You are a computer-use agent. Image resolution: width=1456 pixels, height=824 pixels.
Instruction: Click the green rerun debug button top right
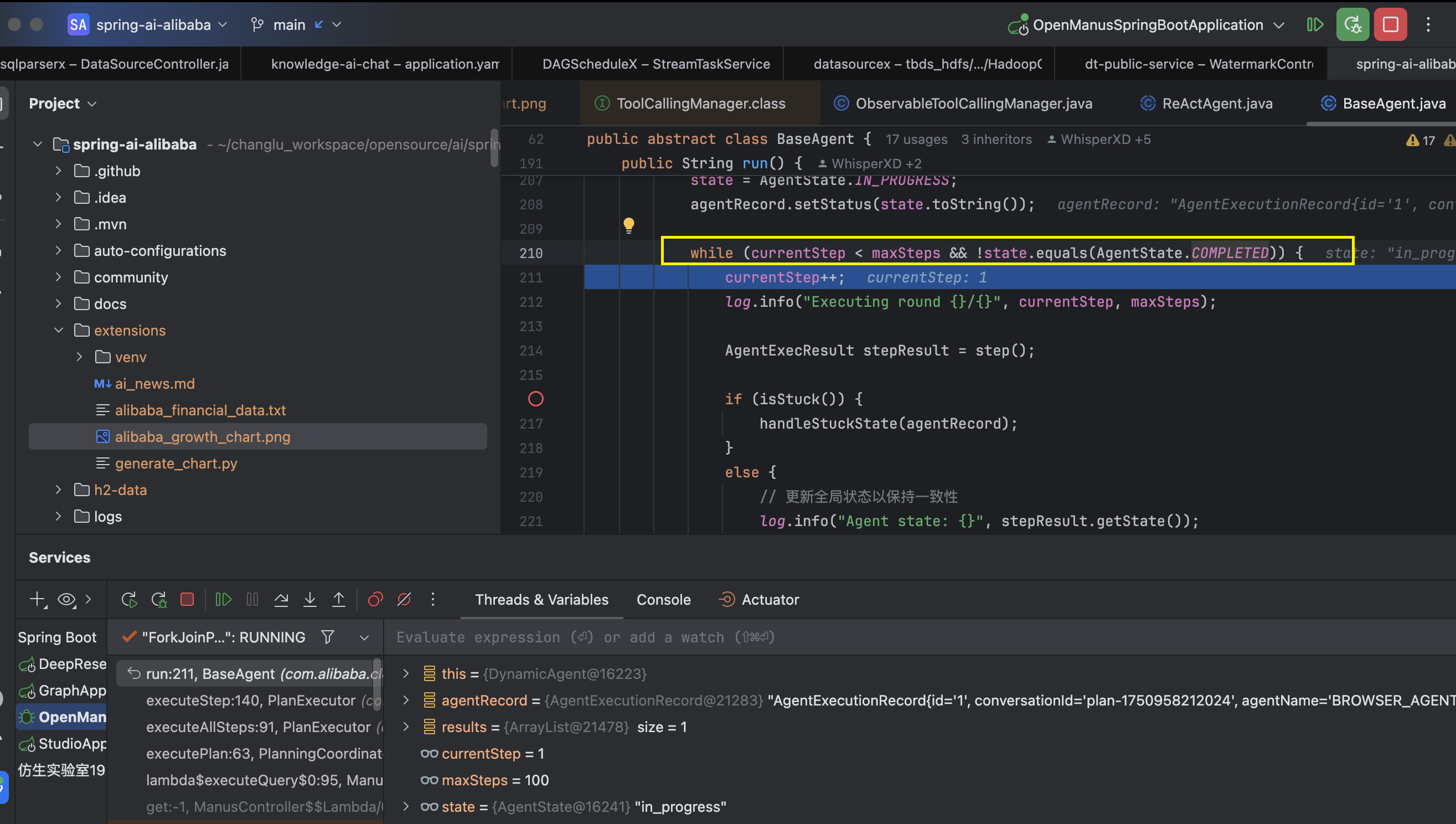pyautogui.click(x=1352, y=25)
